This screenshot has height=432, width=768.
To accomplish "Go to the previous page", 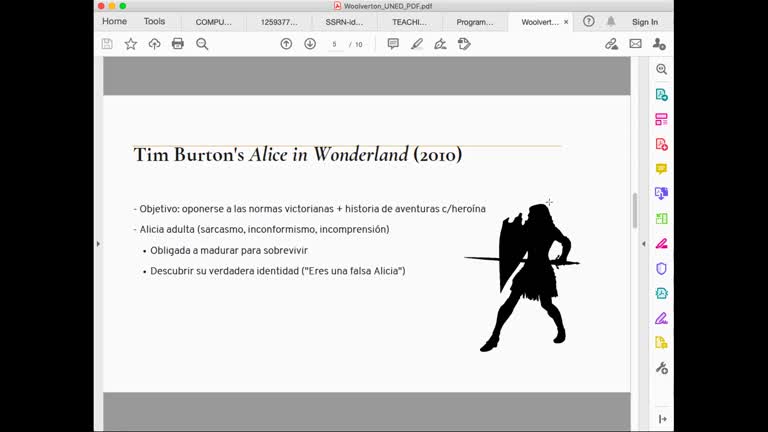I will (286, 44).
